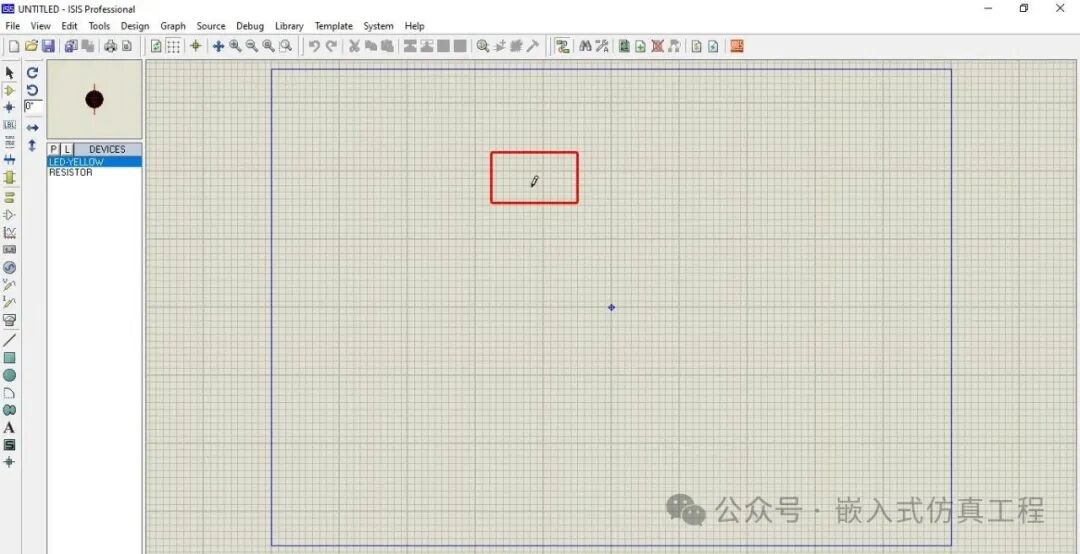Open the Debug menu
The height and width of the screenshot is (554, 1080).
coord(250,26)
